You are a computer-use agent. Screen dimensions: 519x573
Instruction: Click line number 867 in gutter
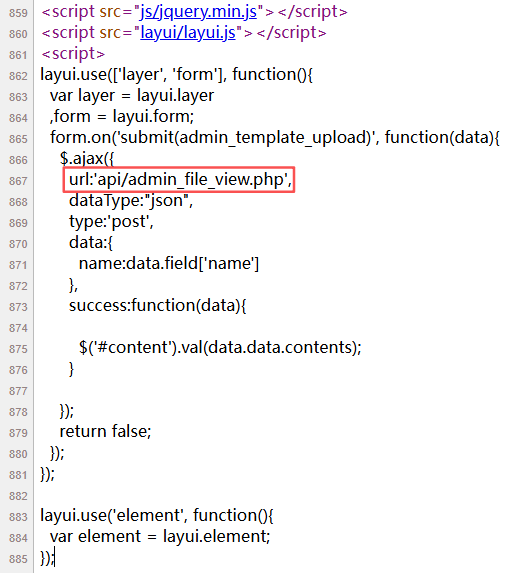tap(18, 181)
